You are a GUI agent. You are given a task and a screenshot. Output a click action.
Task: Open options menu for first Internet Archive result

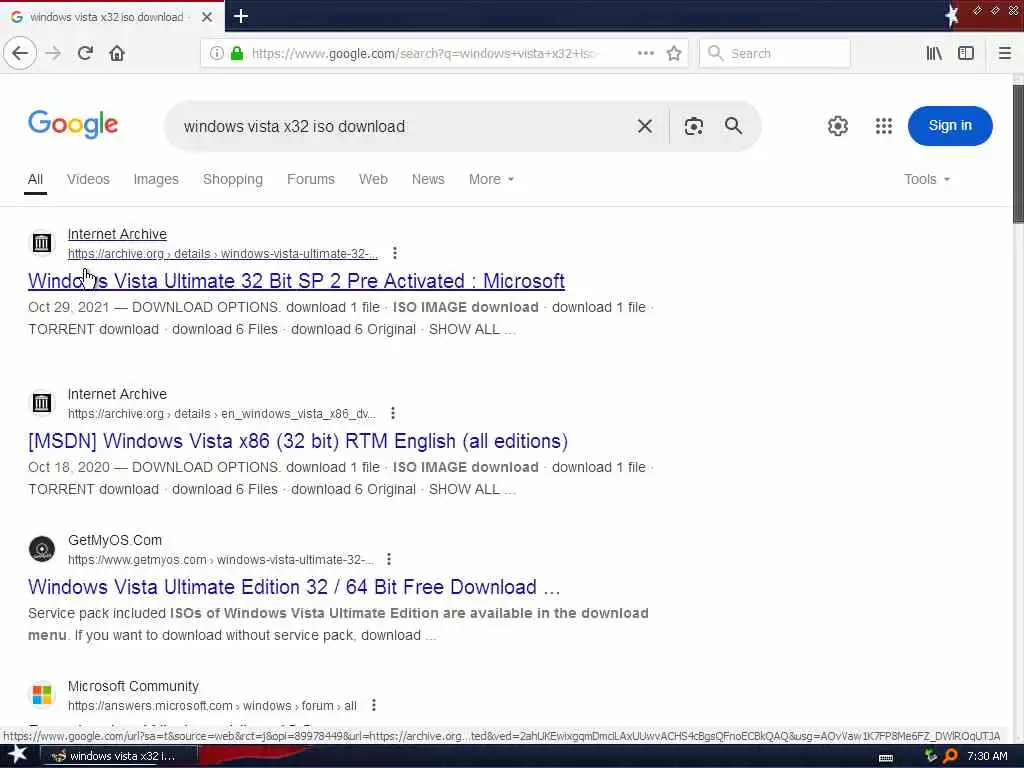394,253
